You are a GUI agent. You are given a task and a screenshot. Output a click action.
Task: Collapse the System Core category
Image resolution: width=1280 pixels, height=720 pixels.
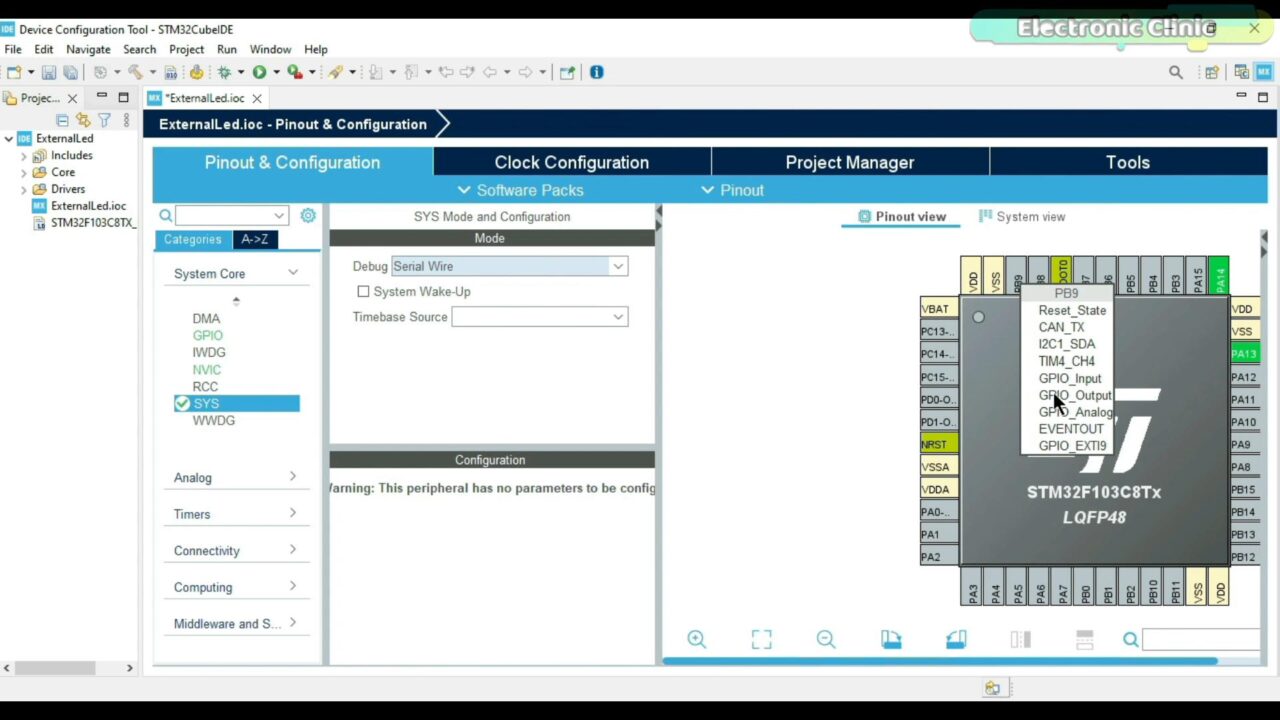pos(293,272)
